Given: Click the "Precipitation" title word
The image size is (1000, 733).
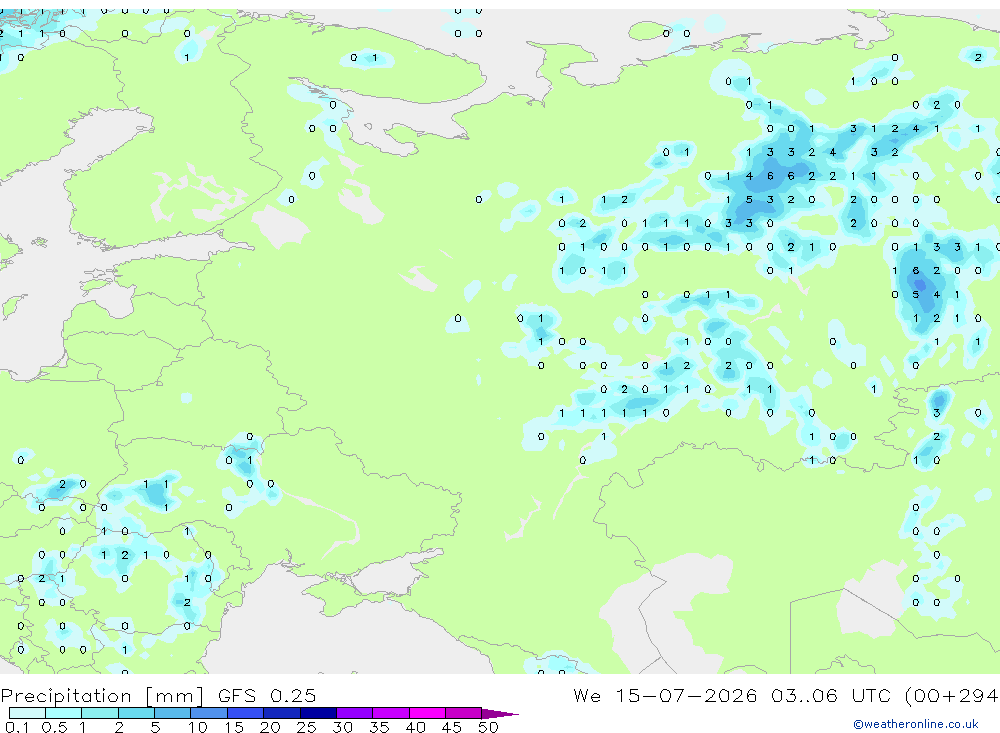Looking at the screenshot, I should (x=66, y=695).
